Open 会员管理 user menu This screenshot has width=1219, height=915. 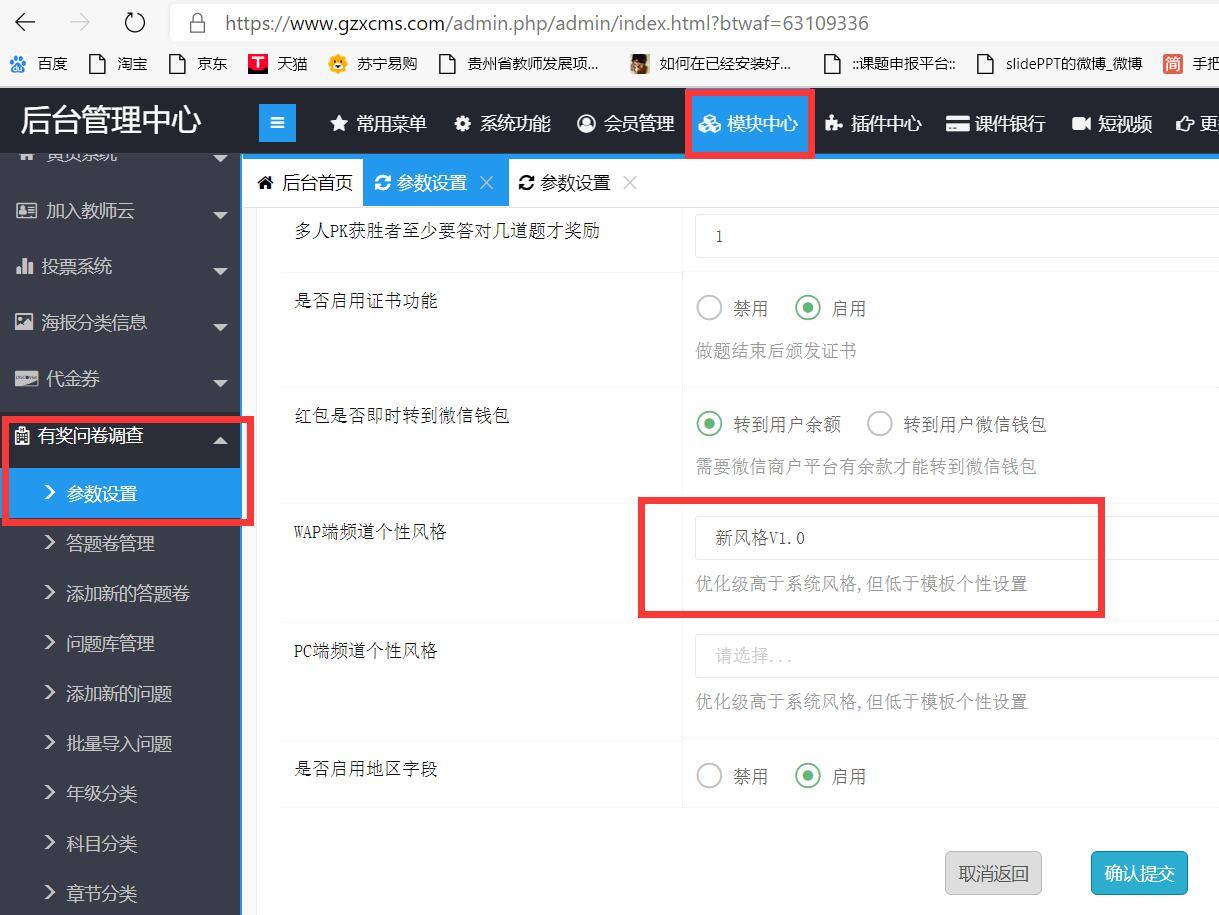coord(626,123)
